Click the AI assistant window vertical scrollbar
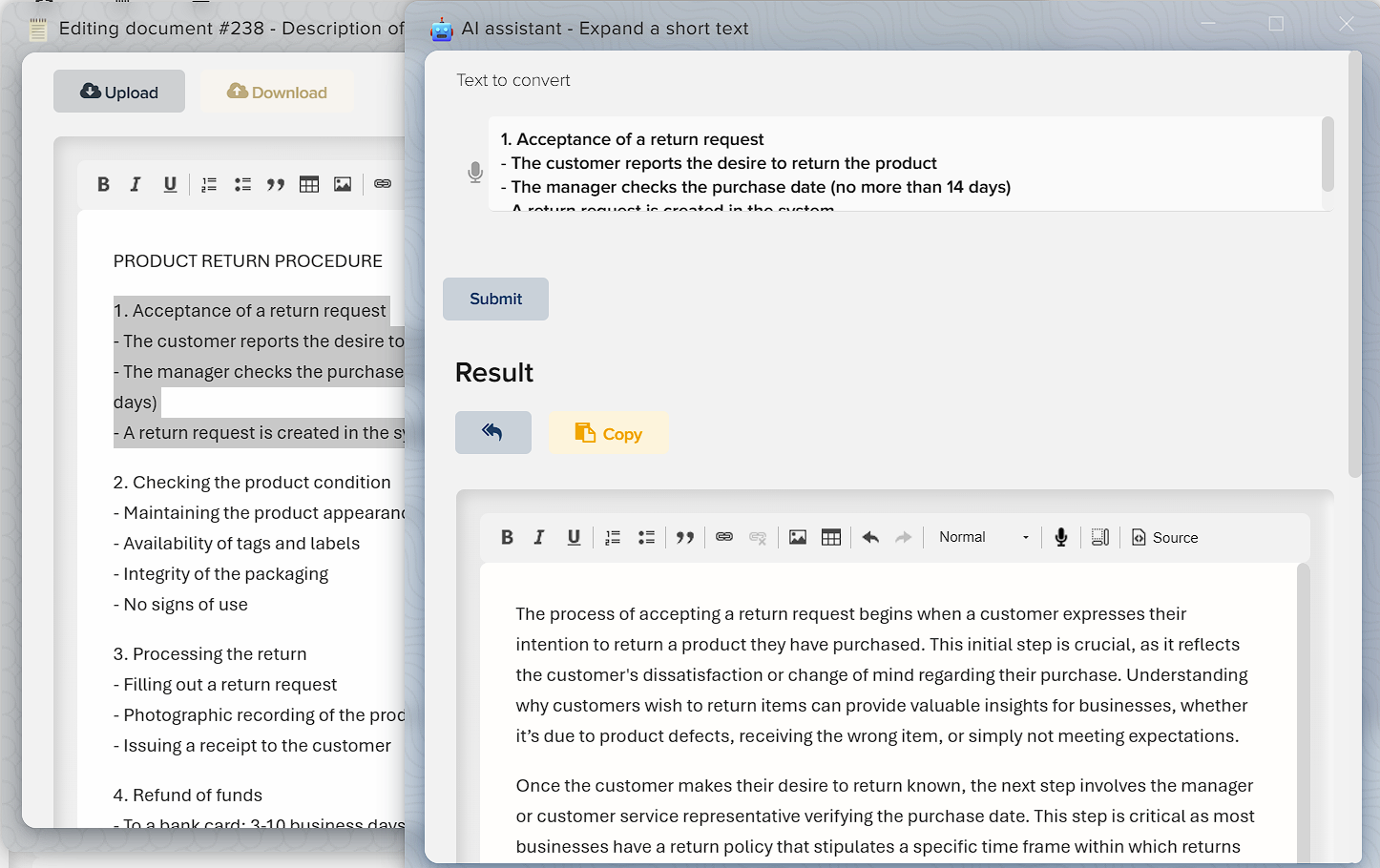Viewport: 1380px width, 868px height. tap(1355, 264)
